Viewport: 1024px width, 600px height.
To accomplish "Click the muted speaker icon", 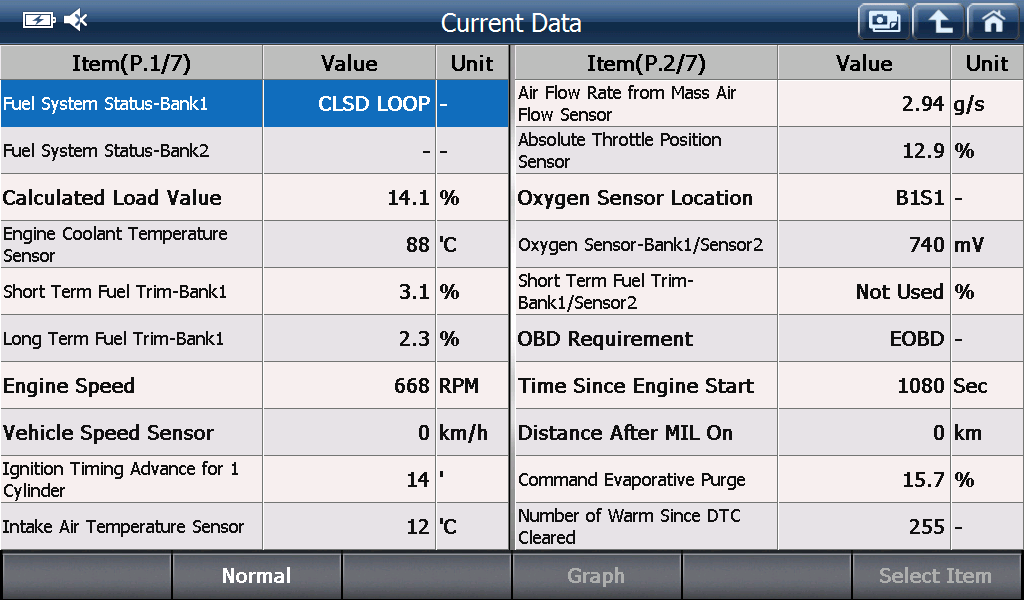I will click(76, 20).
